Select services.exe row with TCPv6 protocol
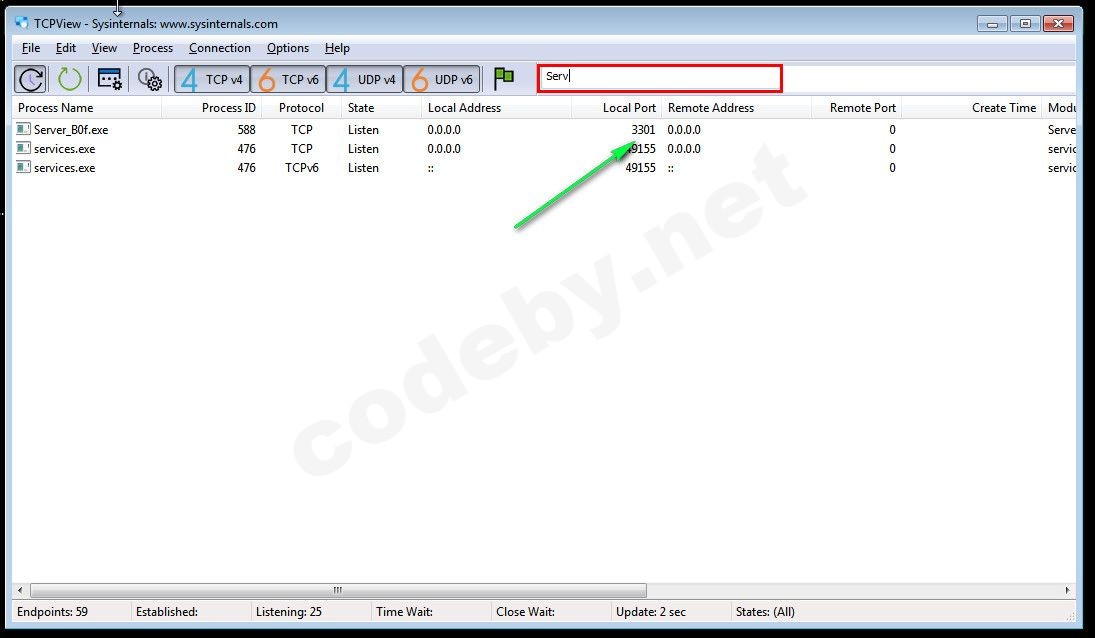 544,168
